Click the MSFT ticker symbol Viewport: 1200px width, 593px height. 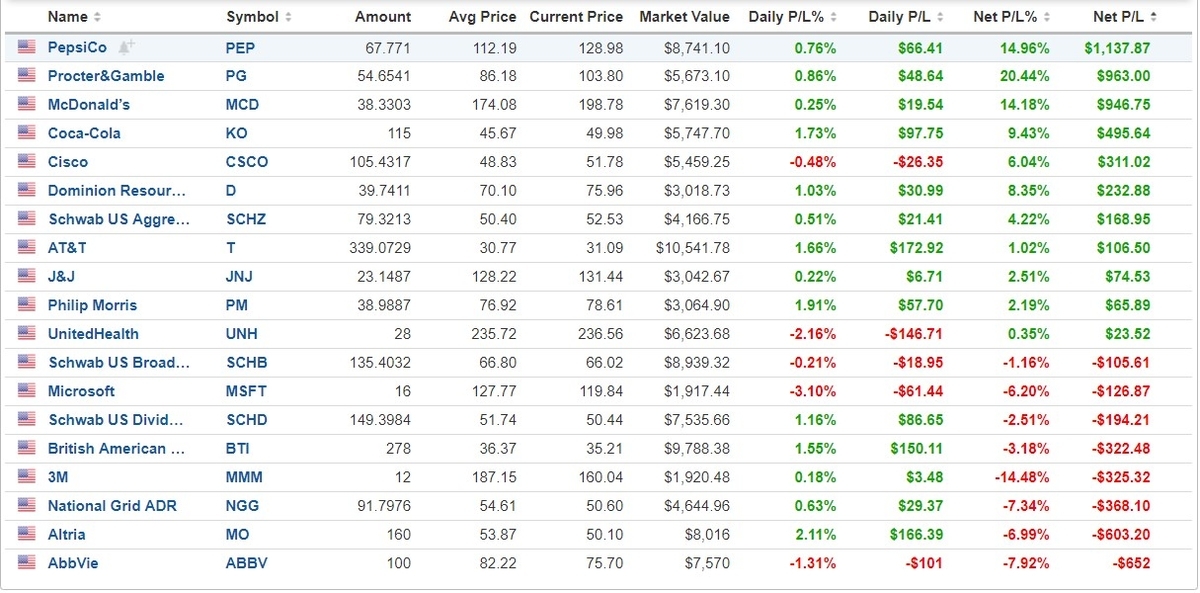click(246, 391)
